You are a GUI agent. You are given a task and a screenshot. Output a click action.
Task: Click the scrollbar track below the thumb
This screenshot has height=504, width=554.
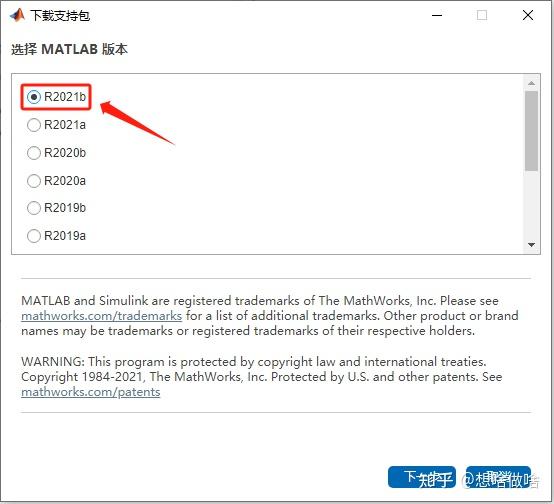point(531,205)
